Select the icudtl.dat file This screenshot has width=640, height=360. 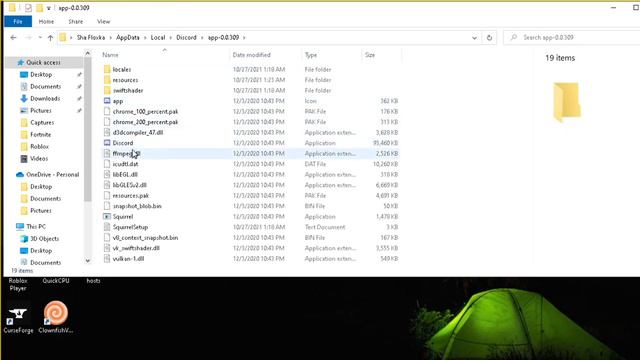click(x=125, y=164)
